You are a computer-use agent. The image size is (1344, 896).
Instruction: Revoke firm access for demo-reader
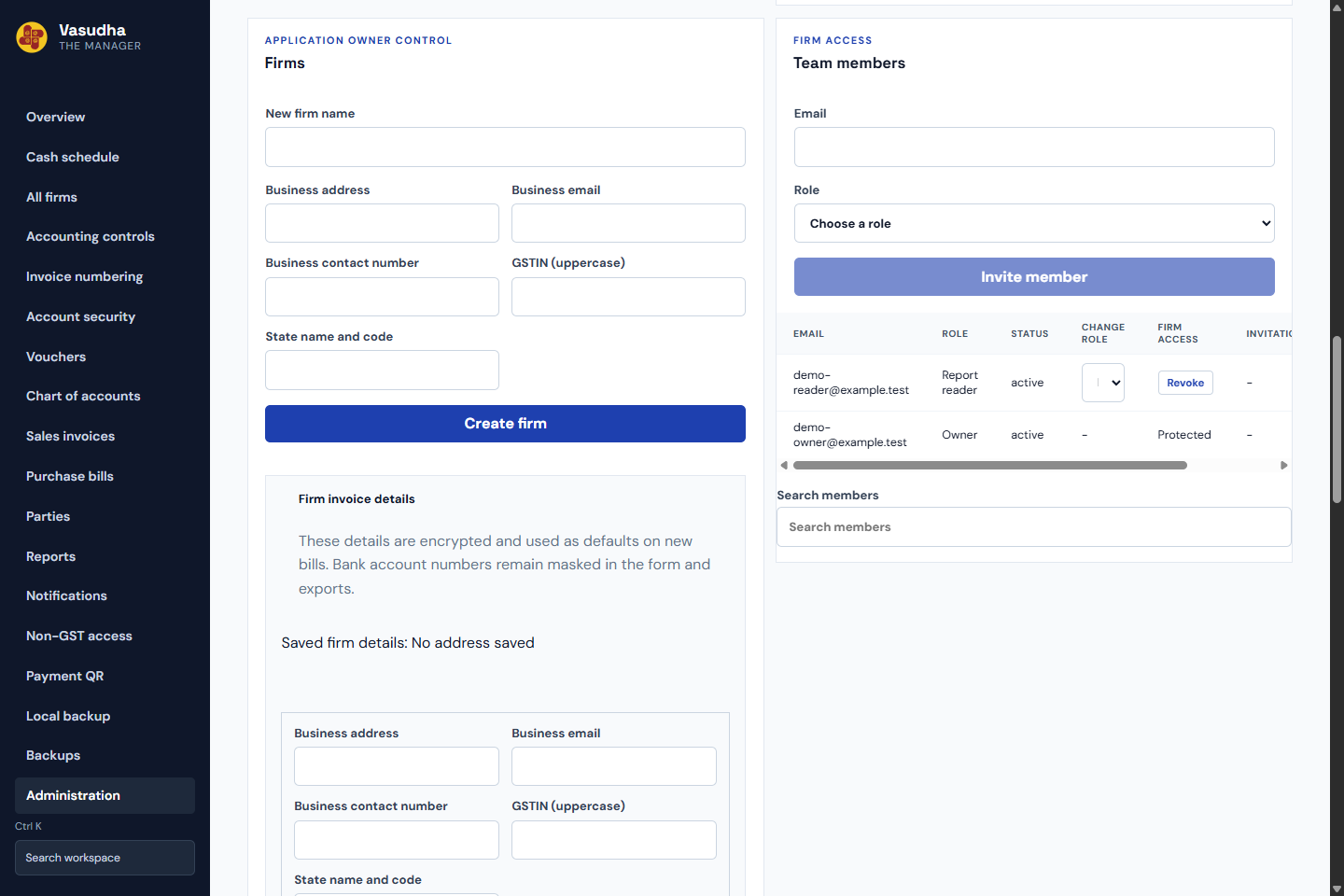[x=1185, y=383]
